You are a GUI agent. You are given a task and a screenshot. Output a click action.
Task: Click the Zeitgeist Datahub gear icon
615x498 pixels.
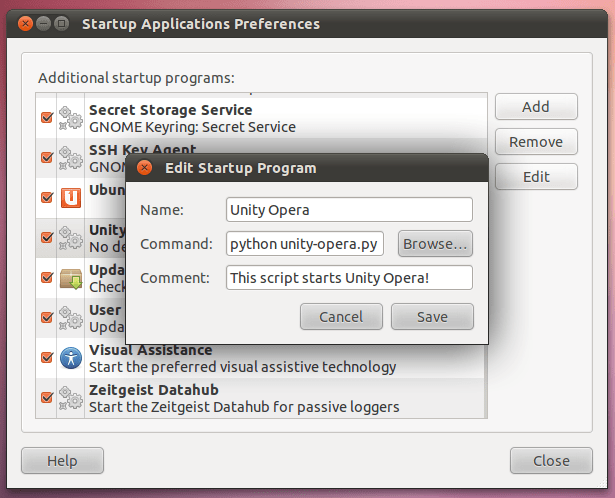[x=70, y=397]
